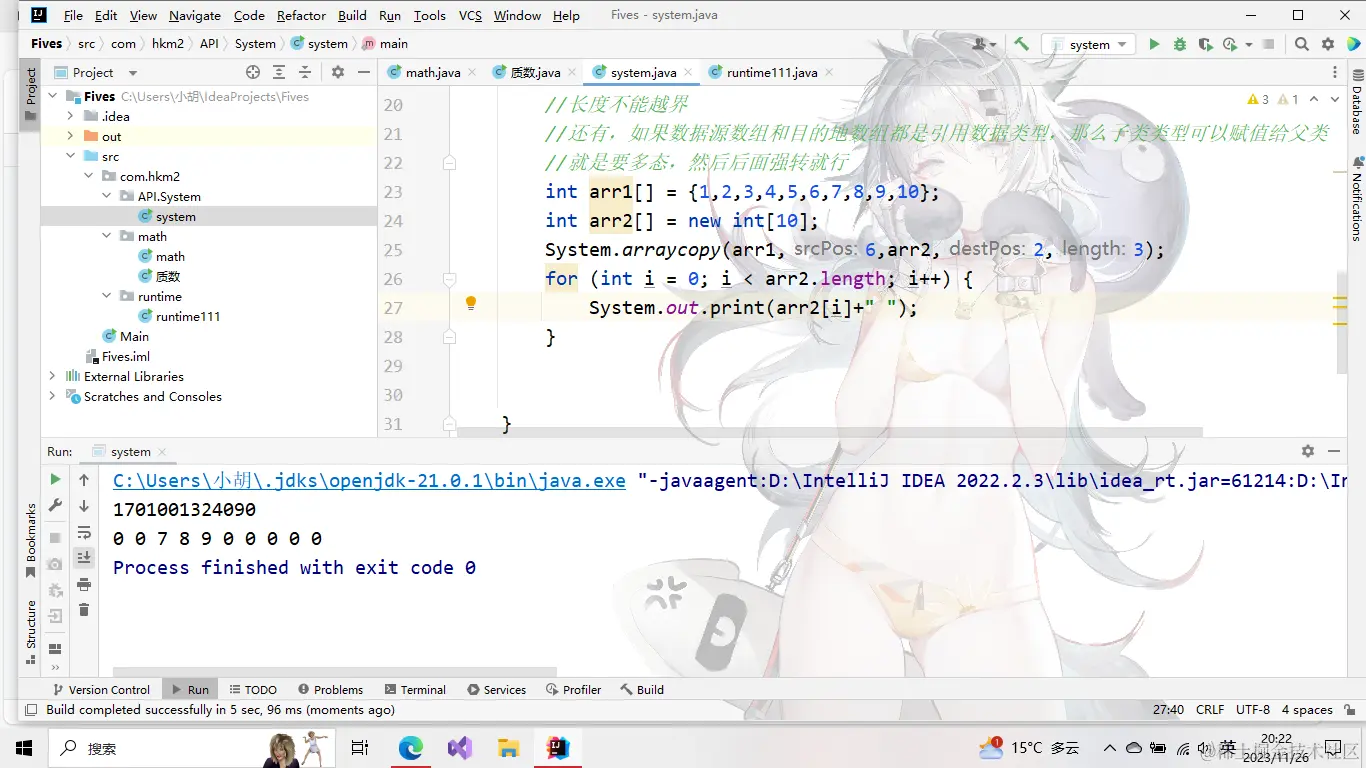Click the yellow intention lightbulb on line 27
1366x768 pixels.
coord(471,303)
